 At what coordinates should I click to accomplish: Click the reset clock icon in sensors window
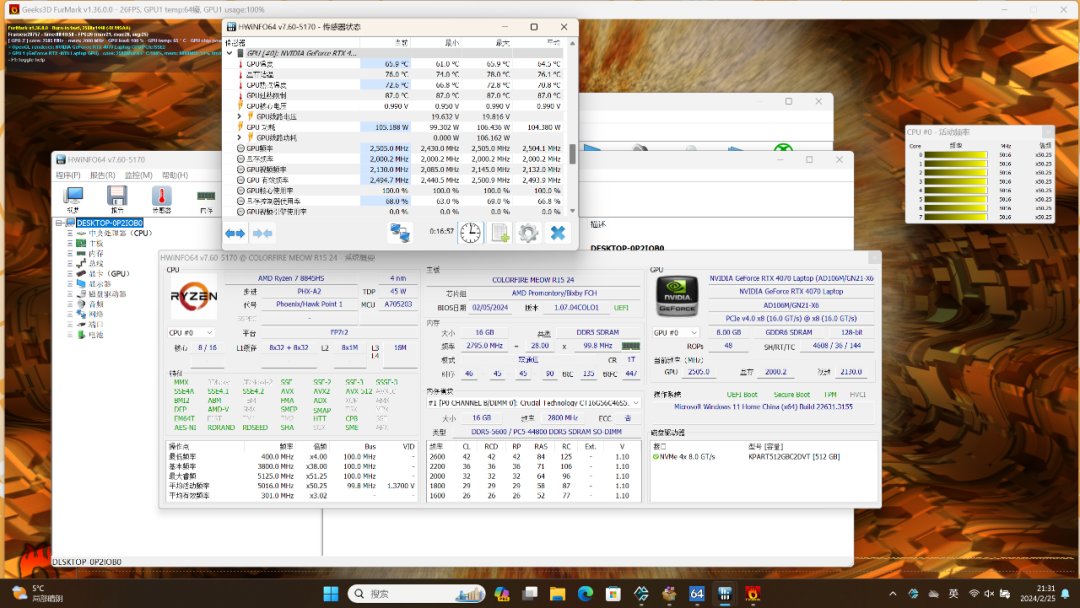470,233
